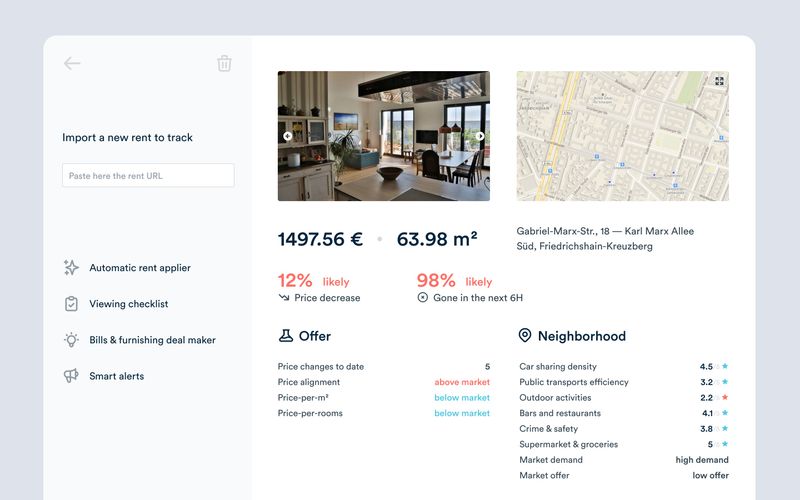Click the back arrow icon

72,63
